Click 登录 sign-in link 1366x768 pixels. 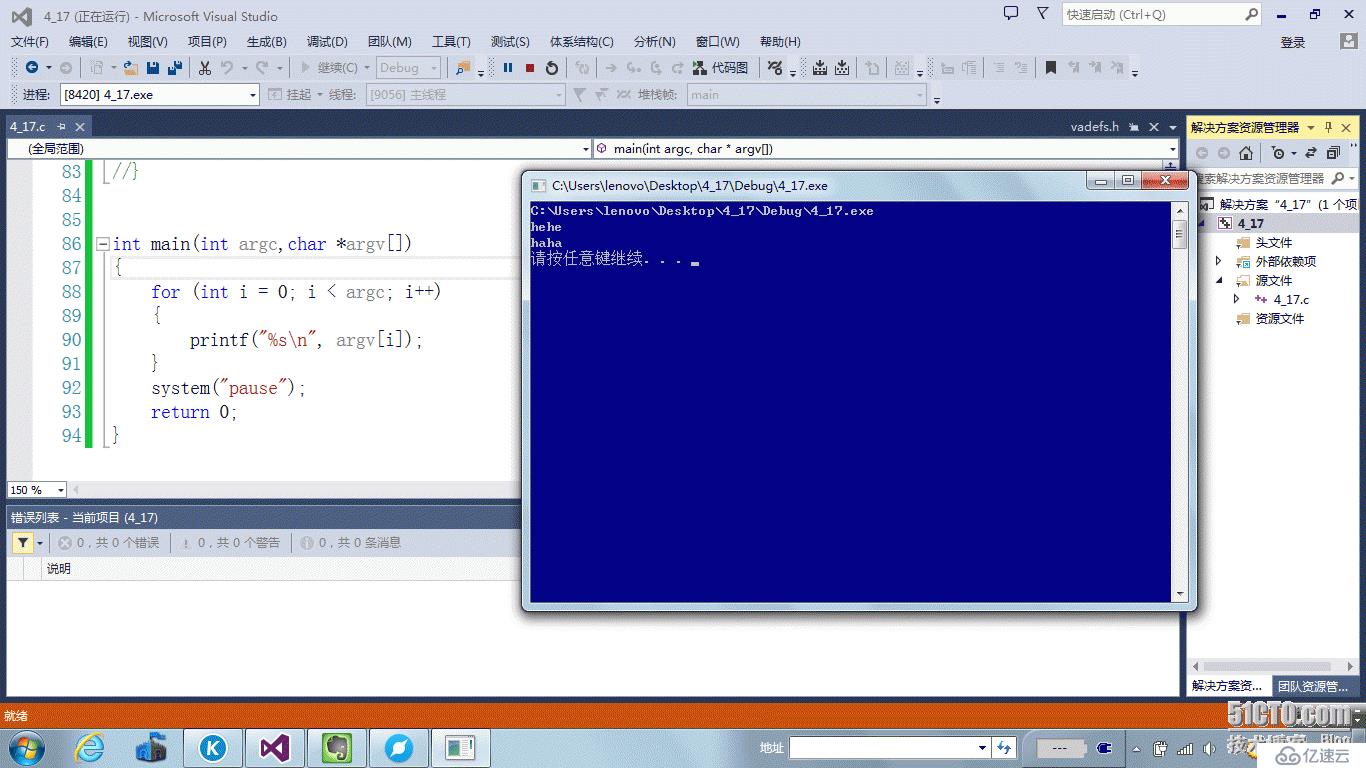click(x=1293, y=42)
